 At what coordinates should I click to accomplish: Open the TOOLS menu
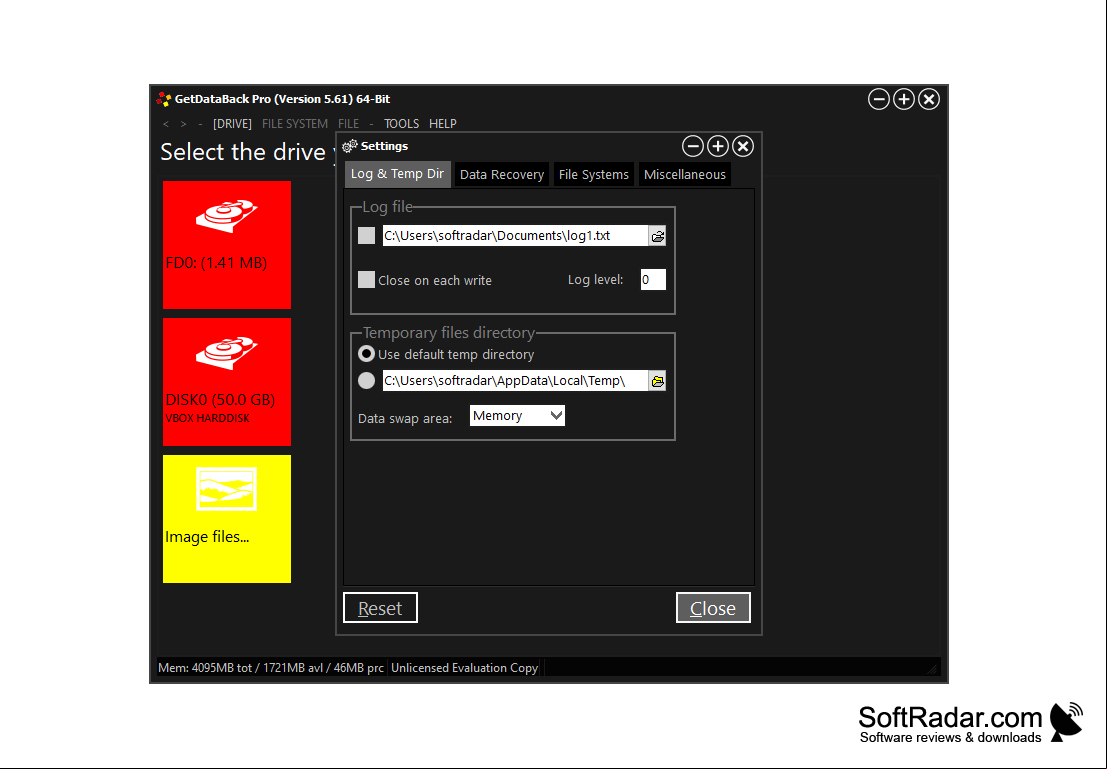coord(402,124)
